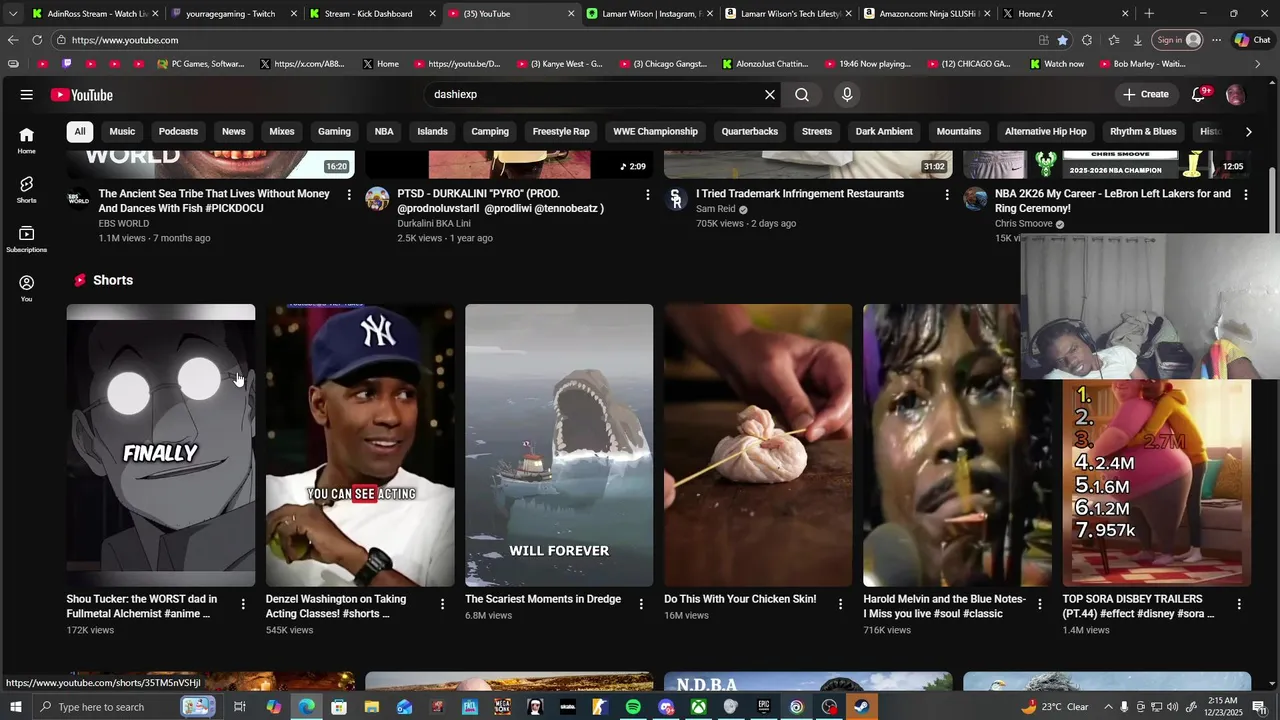The image size is (1280, 720).
Task: Start voice search with the microphone icon
Action: 847,95
